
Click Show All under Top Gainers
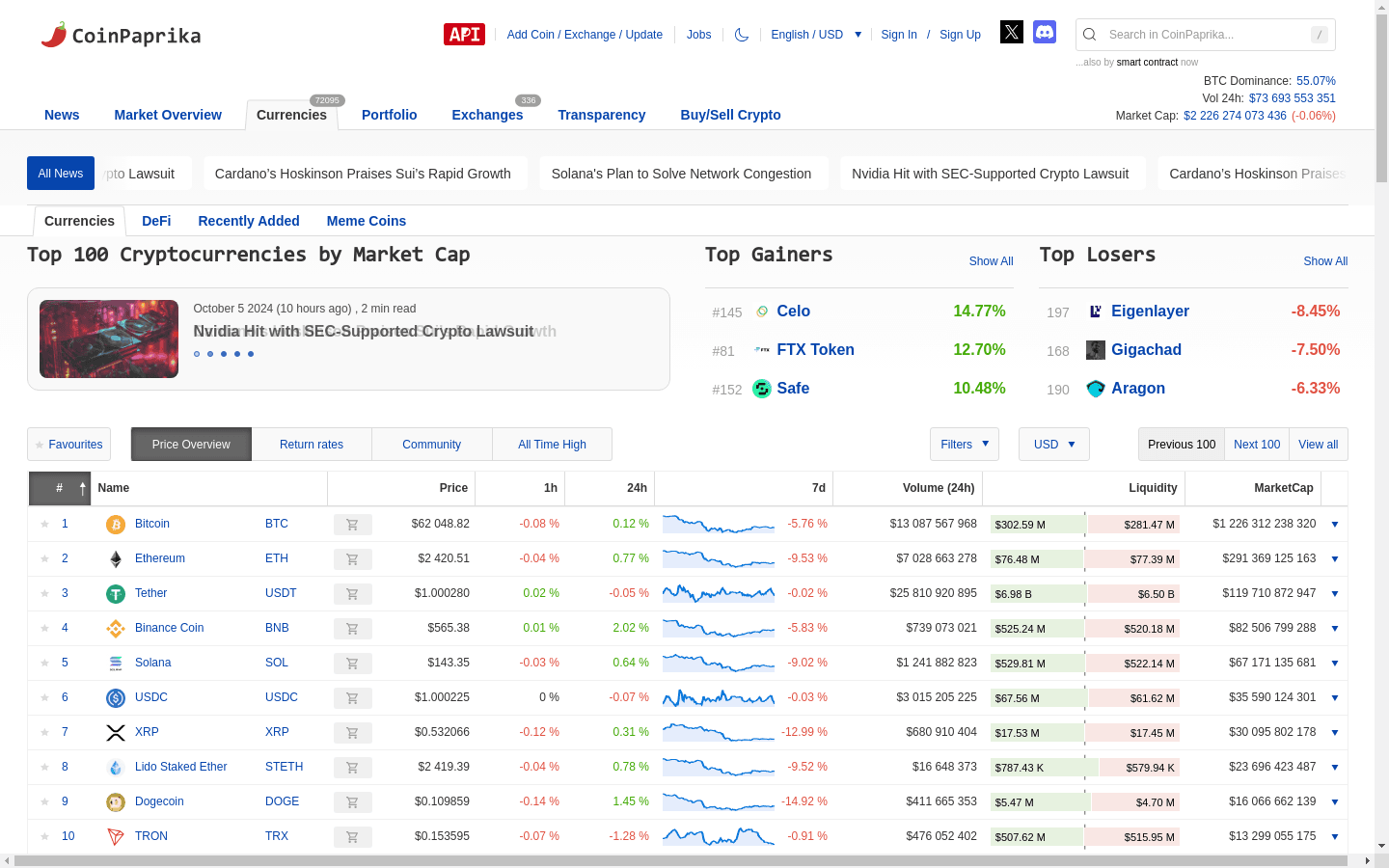tap(991, 261)
